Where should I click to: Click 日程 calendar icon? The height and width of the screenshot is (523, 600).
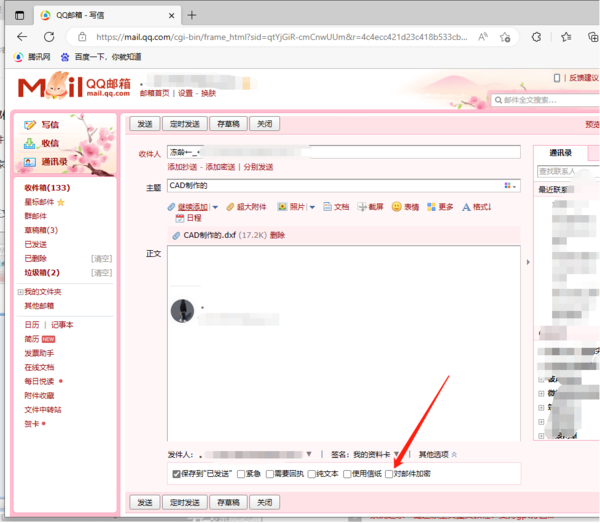click(x=179, y=218)
